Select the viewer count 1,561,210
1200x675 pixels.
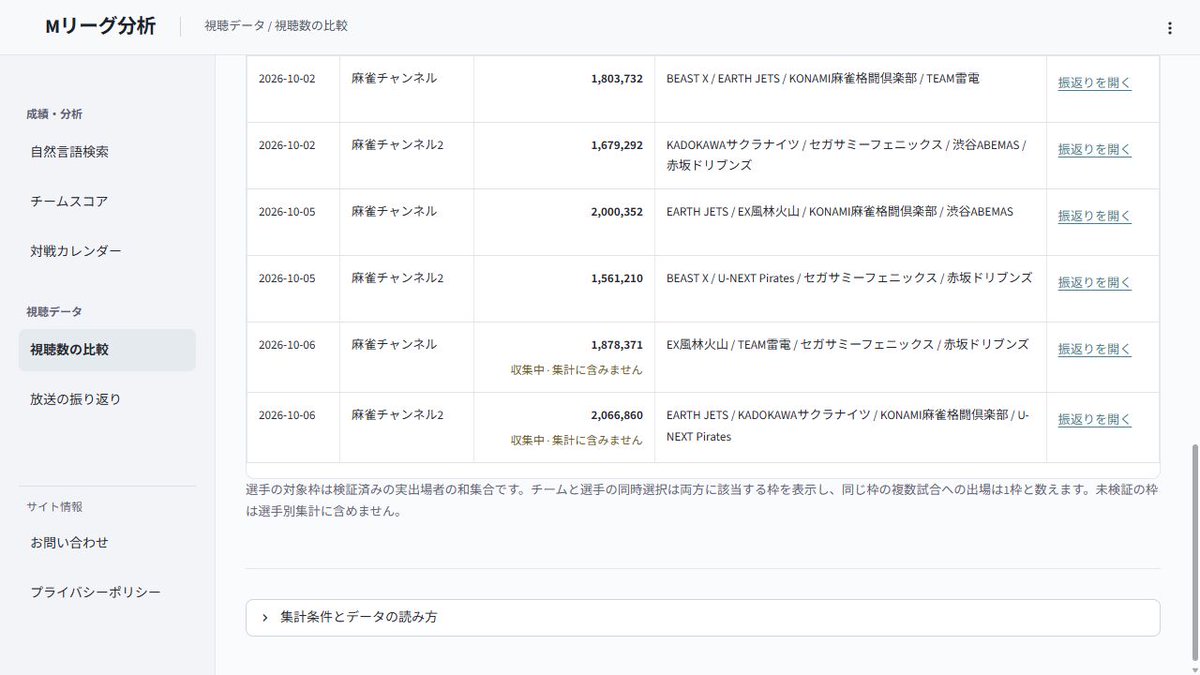(x=617, y=278)
